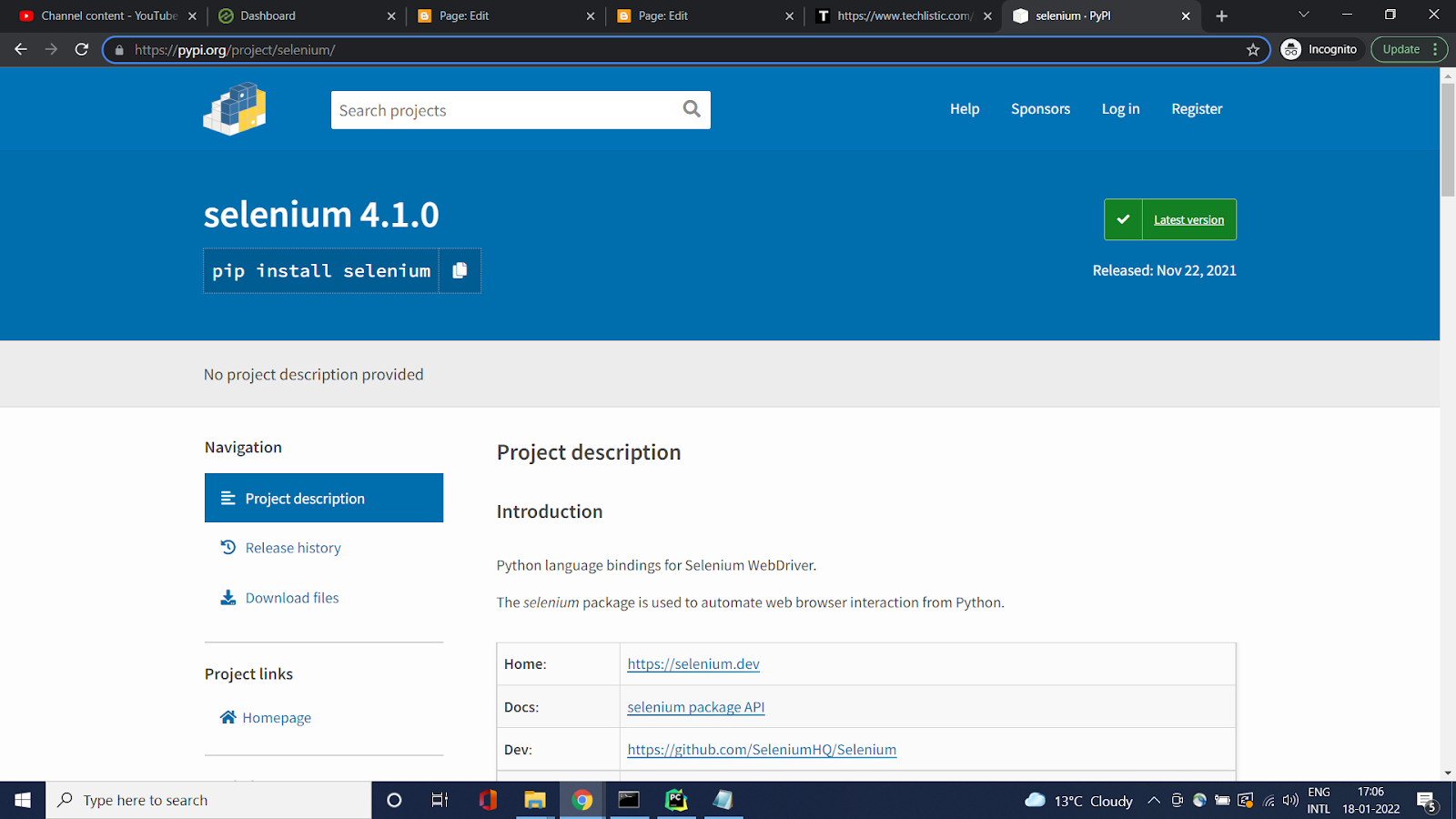Bookmark this page with the star icon
The image size is (1456, 819).
1253,50
